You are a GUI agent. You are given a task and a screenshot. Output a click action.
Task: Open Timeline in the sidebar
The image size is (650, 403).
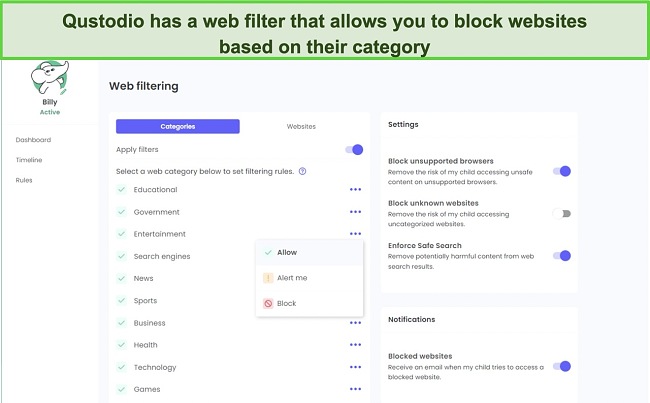[x=29, y=160]
